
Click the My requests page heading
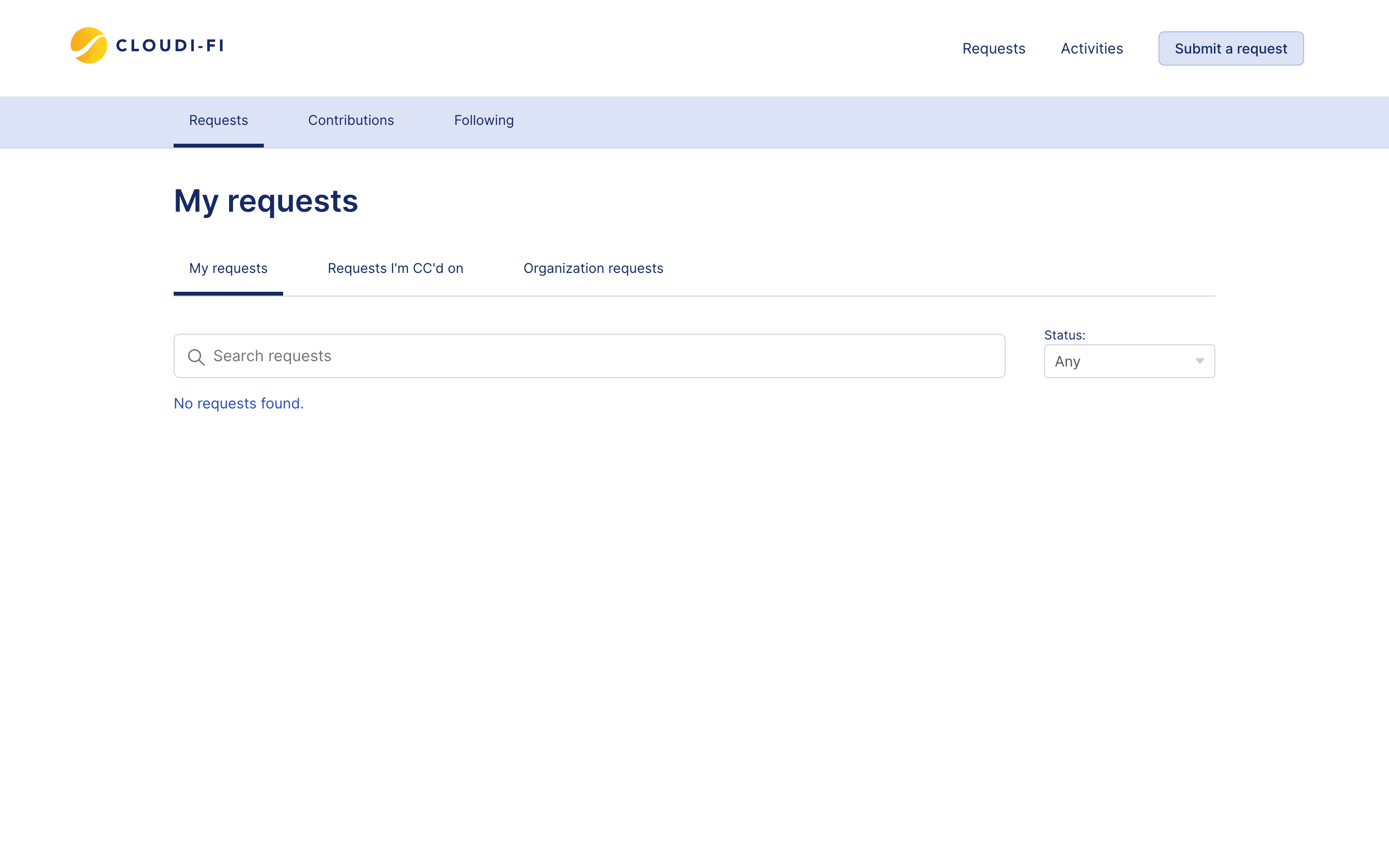tap(266, 200)
